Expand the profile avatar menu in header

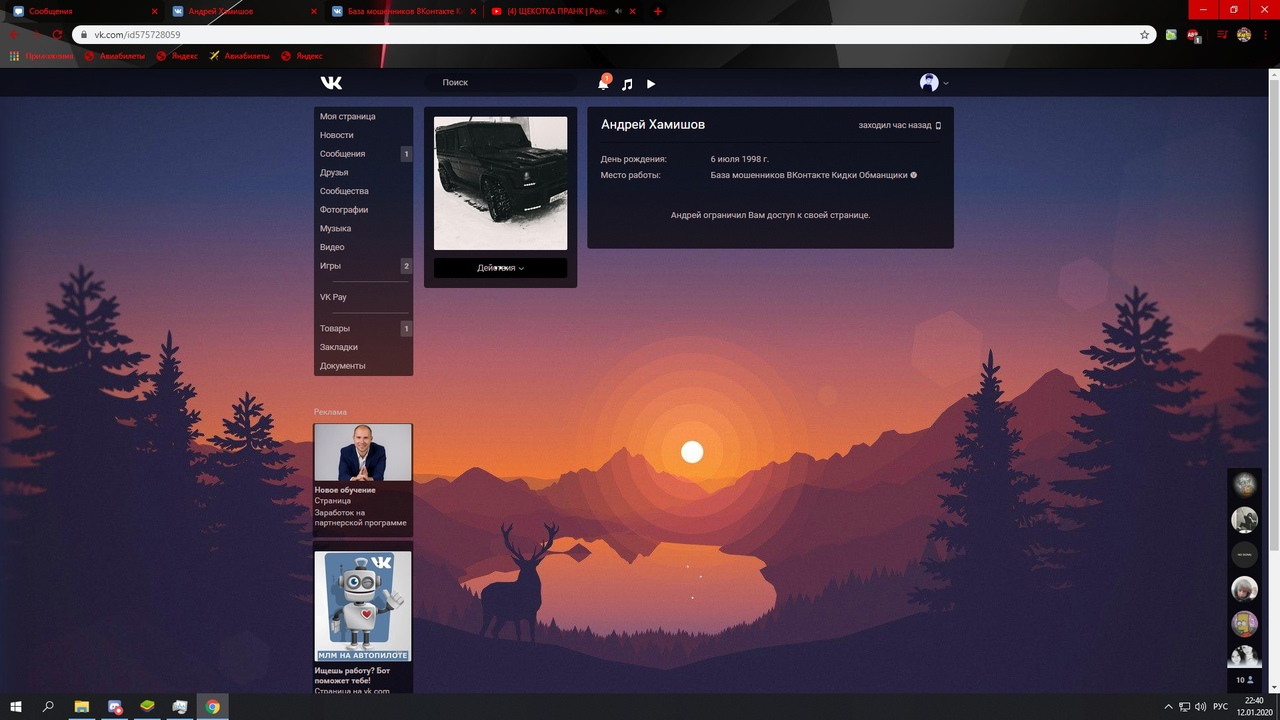pyautogui.click(x=933, y=83)
